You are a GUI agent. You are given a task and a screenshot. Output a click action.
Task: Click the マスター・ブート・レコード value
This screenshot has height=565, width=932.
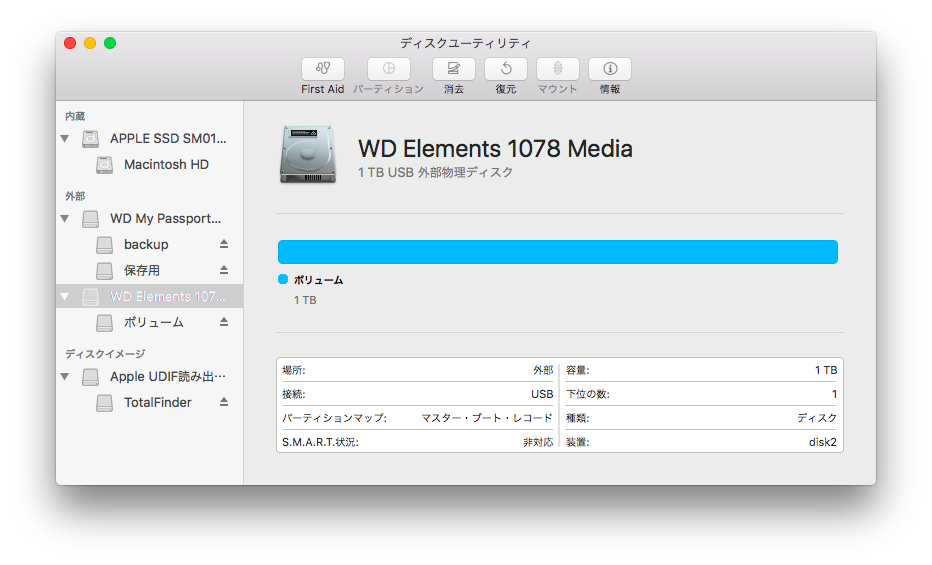click(x=487, y=418)
